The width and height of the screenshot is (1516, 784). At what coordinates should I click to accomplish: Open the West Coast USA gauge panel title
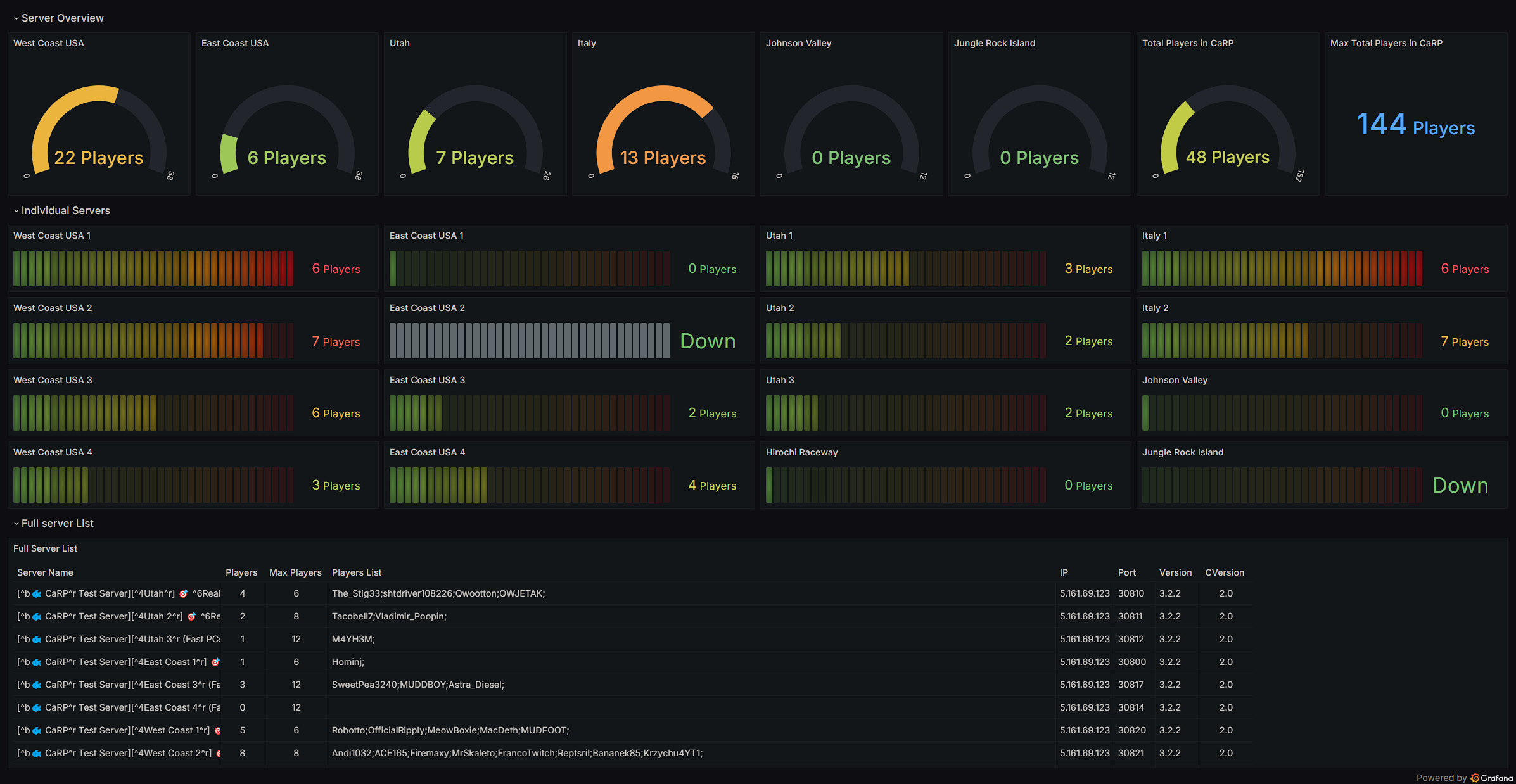tap(49, 43)
